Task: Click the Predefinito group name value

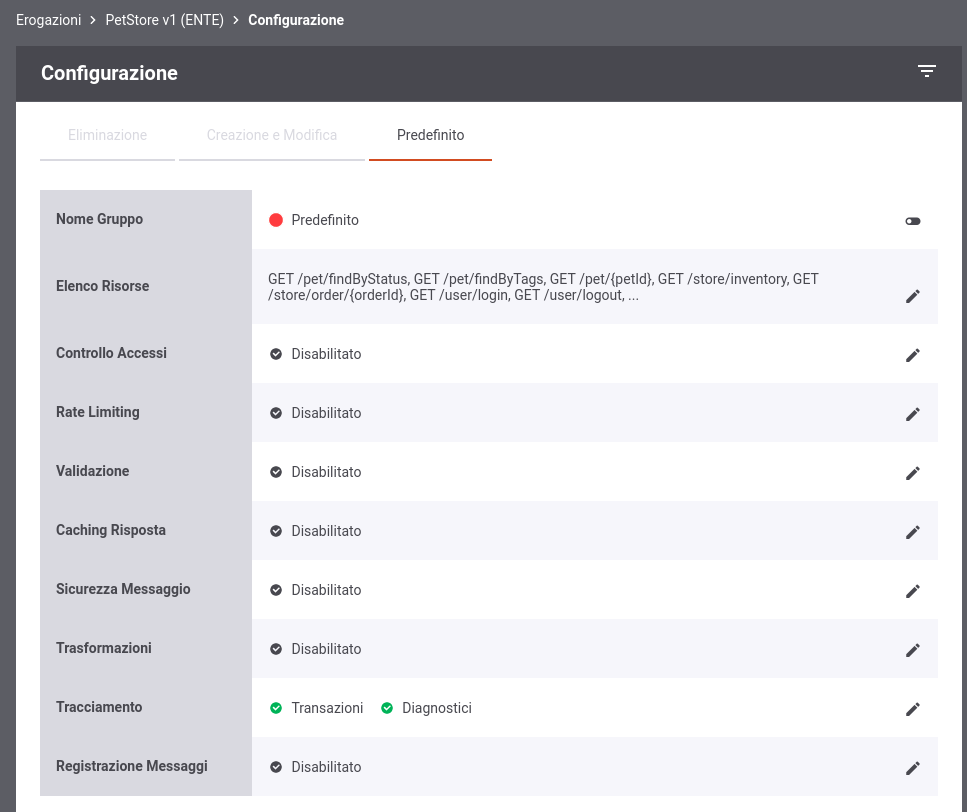Action: [x=325, y=220]
